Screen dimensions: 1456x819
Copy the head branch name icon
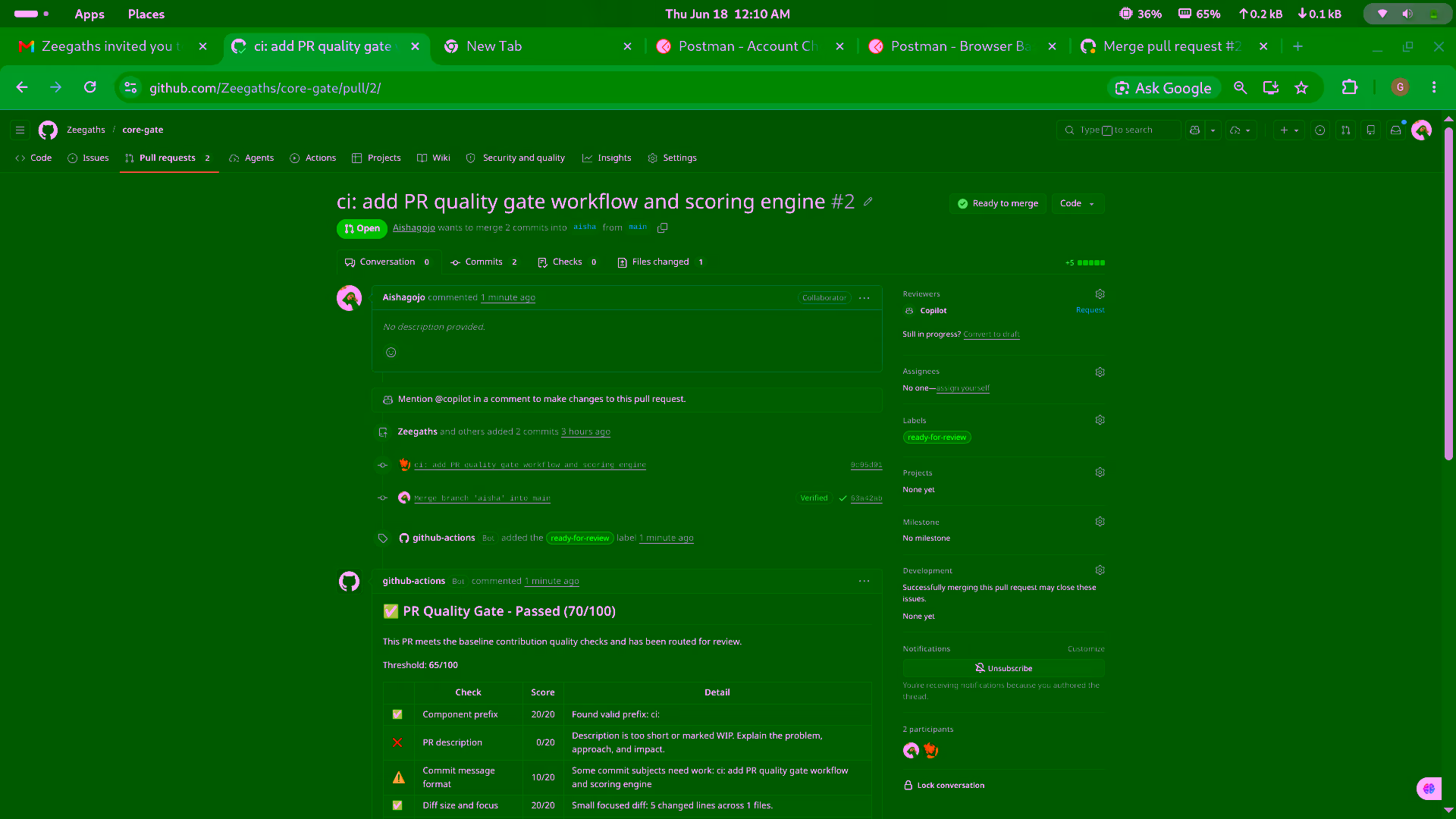pos(662,227)
